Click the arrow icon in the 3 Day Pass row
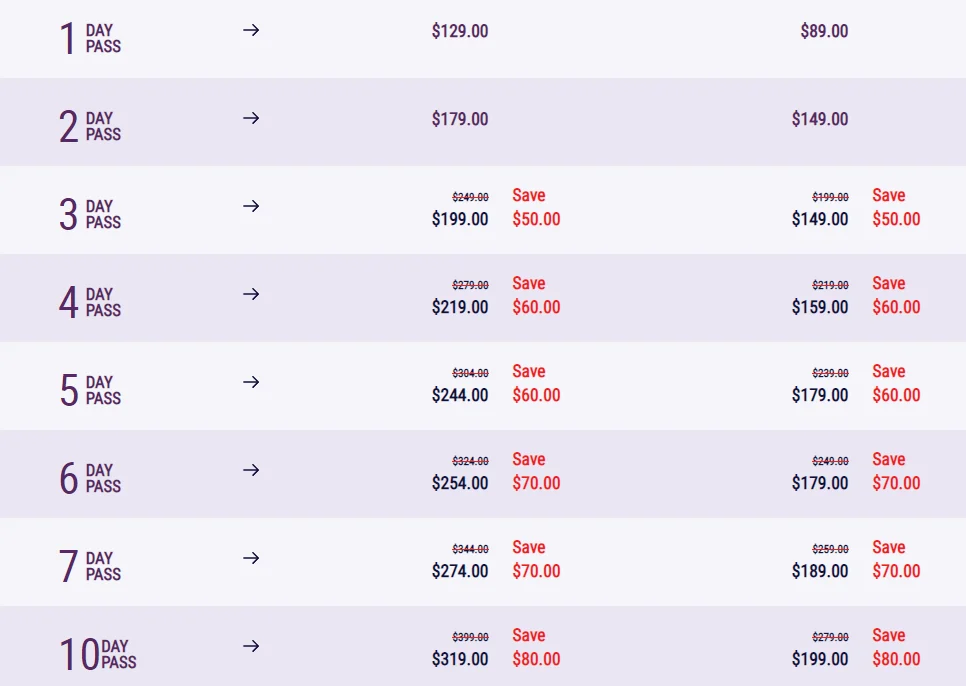The image size is (966, 686). (x=251, y=206)
